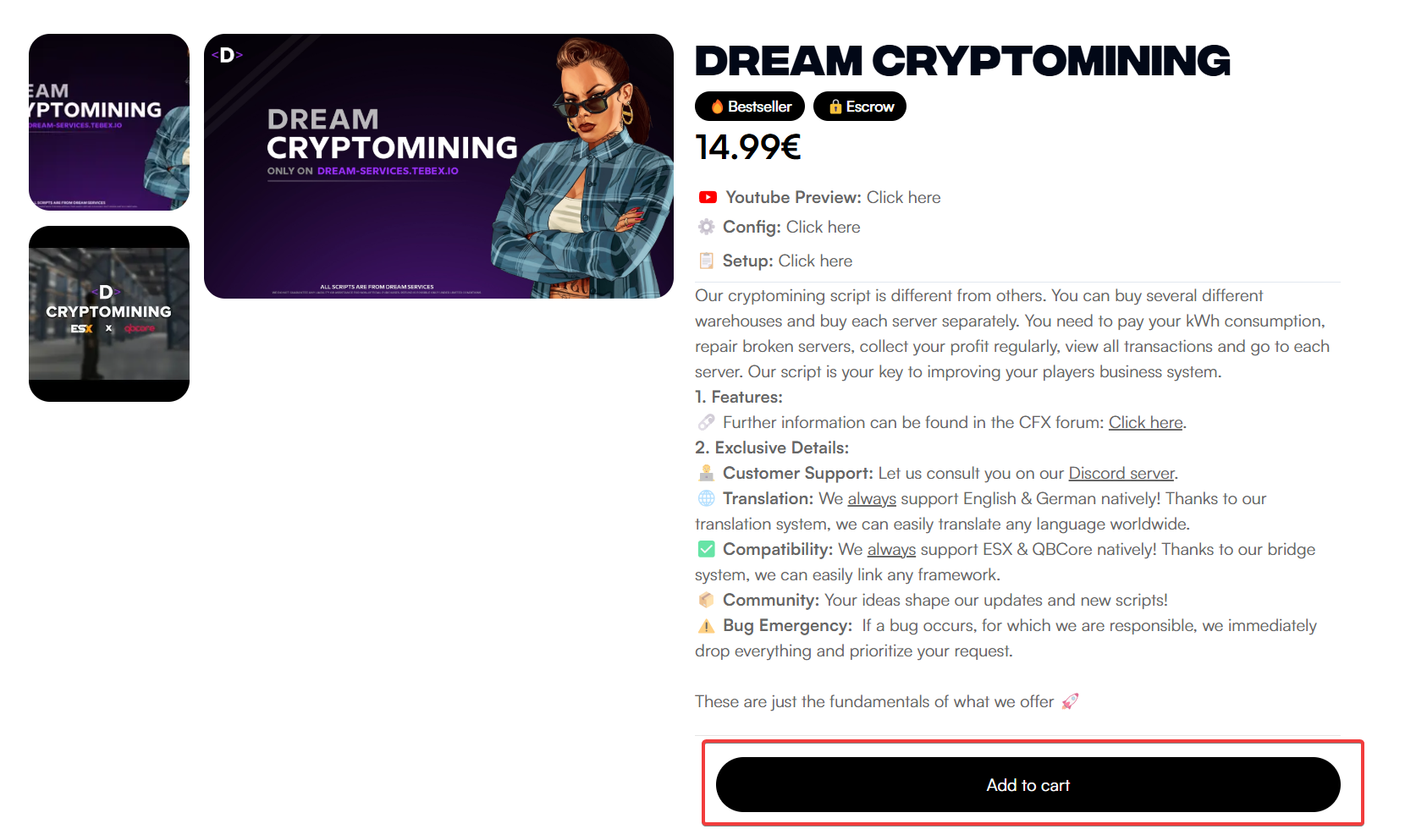The height and width of the screenshot is (840, 1405).
Task: Add Dream Cryptomining to cart
Action: pyautogui.click(x=1028, y=785)
